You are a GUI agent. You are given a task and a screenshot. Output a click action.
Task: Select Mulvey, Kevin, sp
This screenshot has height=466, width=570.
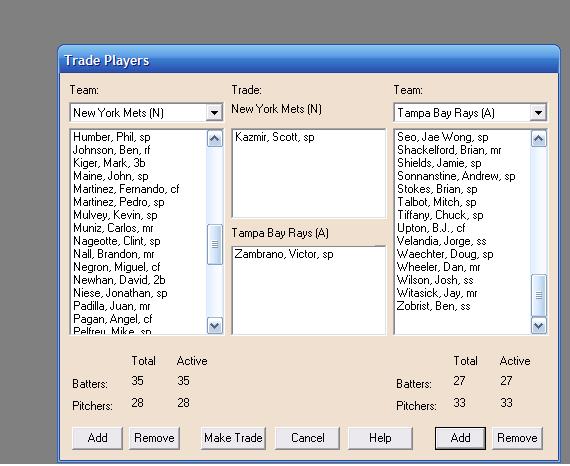[115, 215]
